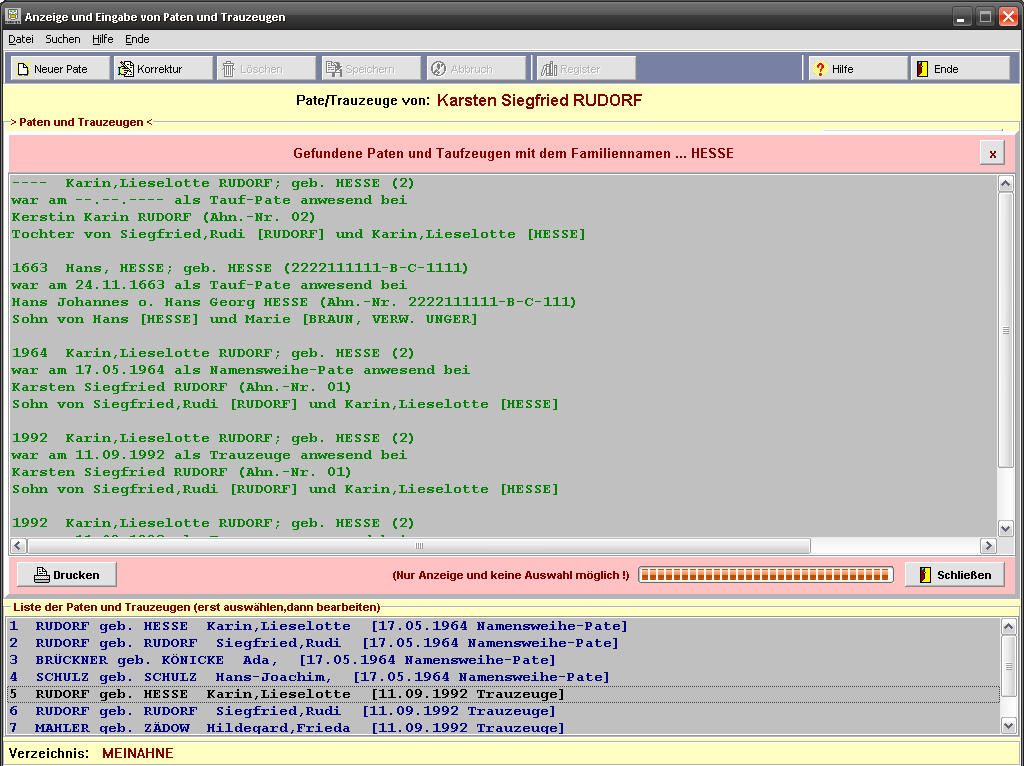
Task: Click the Hilfe question mark button
Action: tap(858, 69)
